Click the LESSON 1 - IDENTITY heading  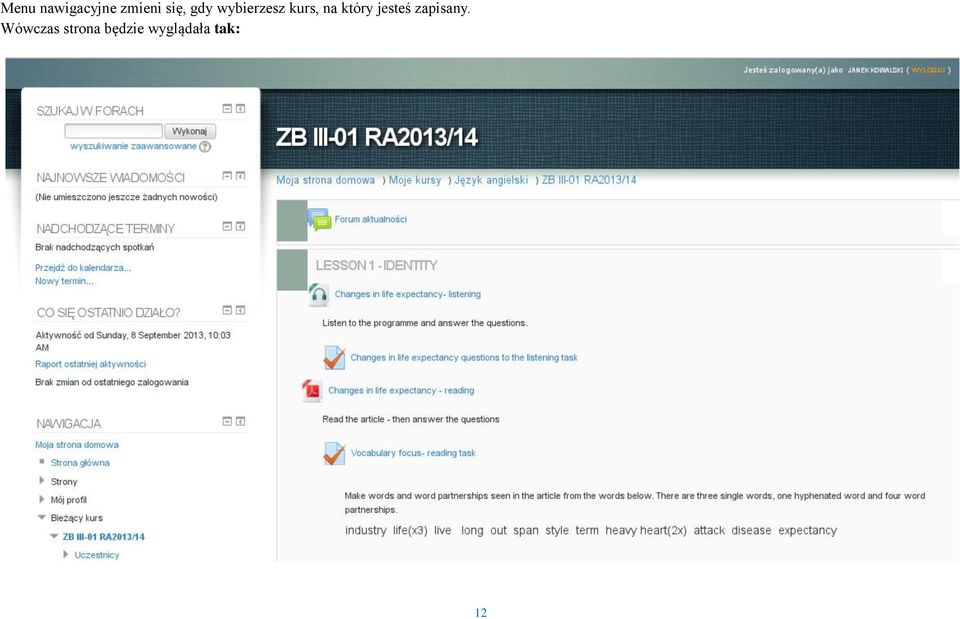[x=377, y=266]
